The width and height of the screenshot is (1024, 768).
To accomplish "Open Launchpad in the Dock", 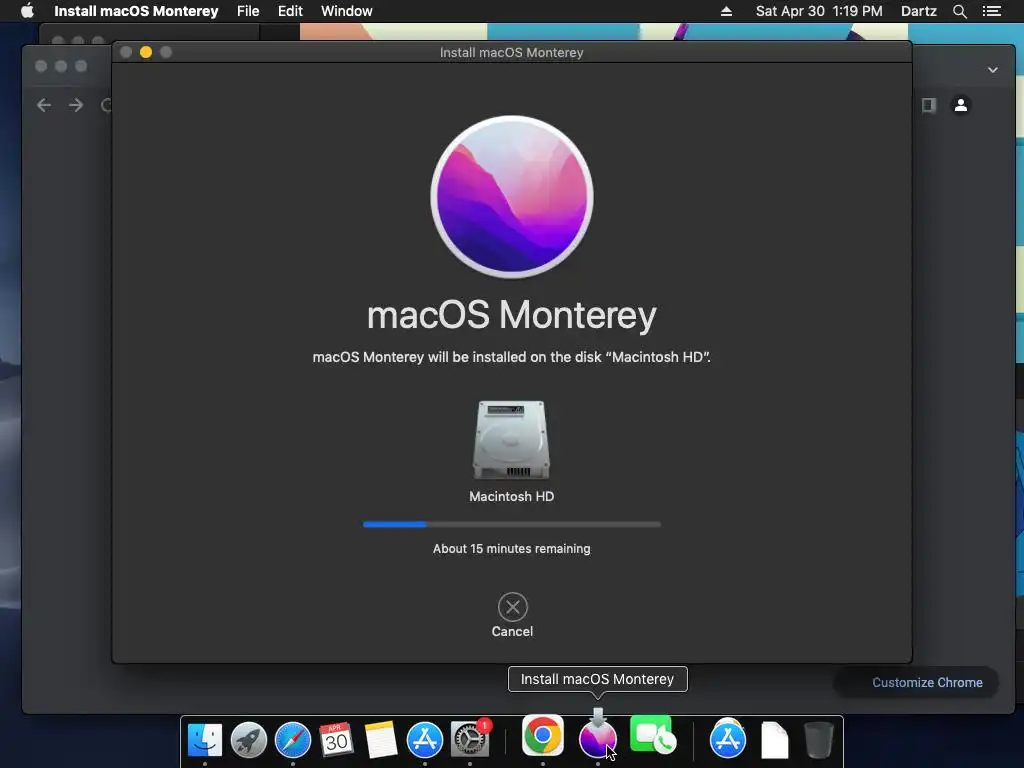I will 249,740.
